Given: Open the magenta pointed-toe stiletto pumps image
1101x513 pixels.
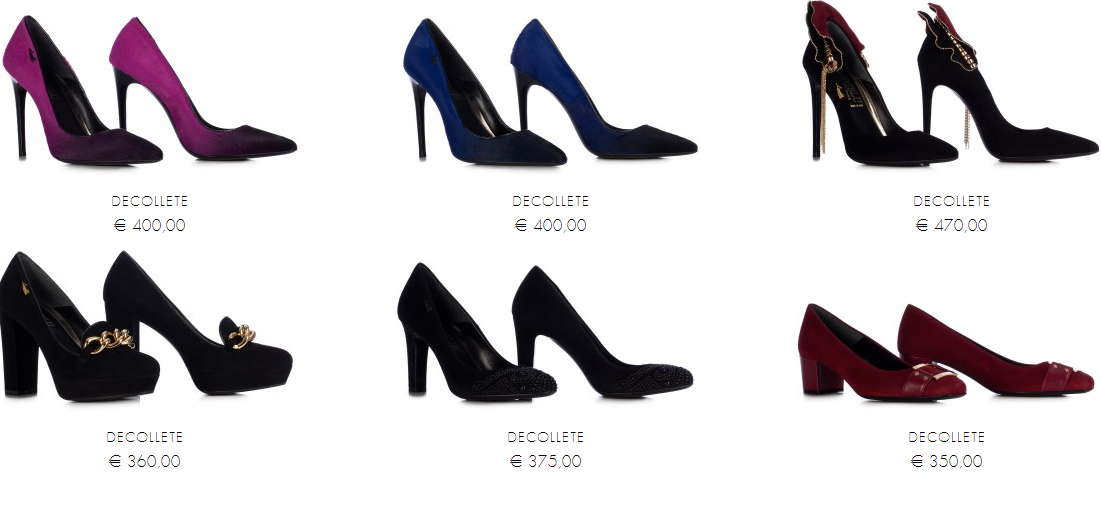Looking at the screenshot, I should [149, 91].
